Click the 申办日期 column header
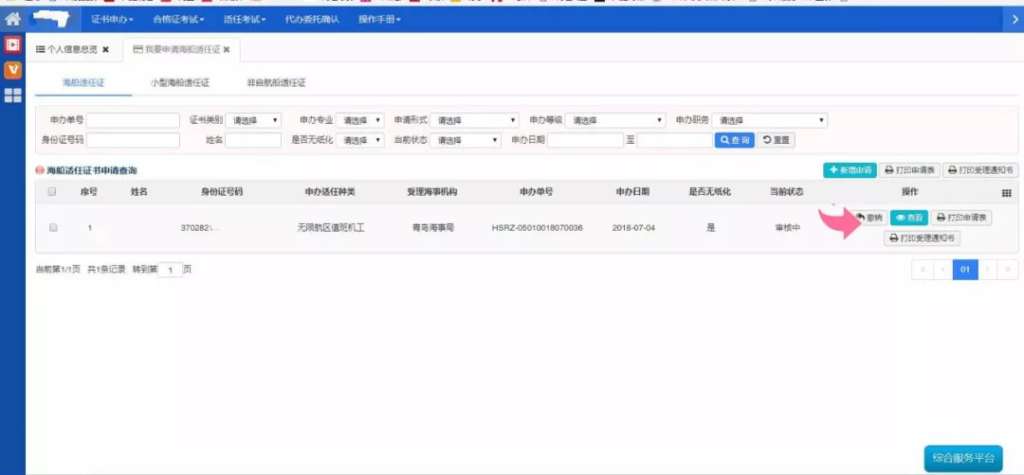Screen dimensions: 1024x475 [633, 192]
